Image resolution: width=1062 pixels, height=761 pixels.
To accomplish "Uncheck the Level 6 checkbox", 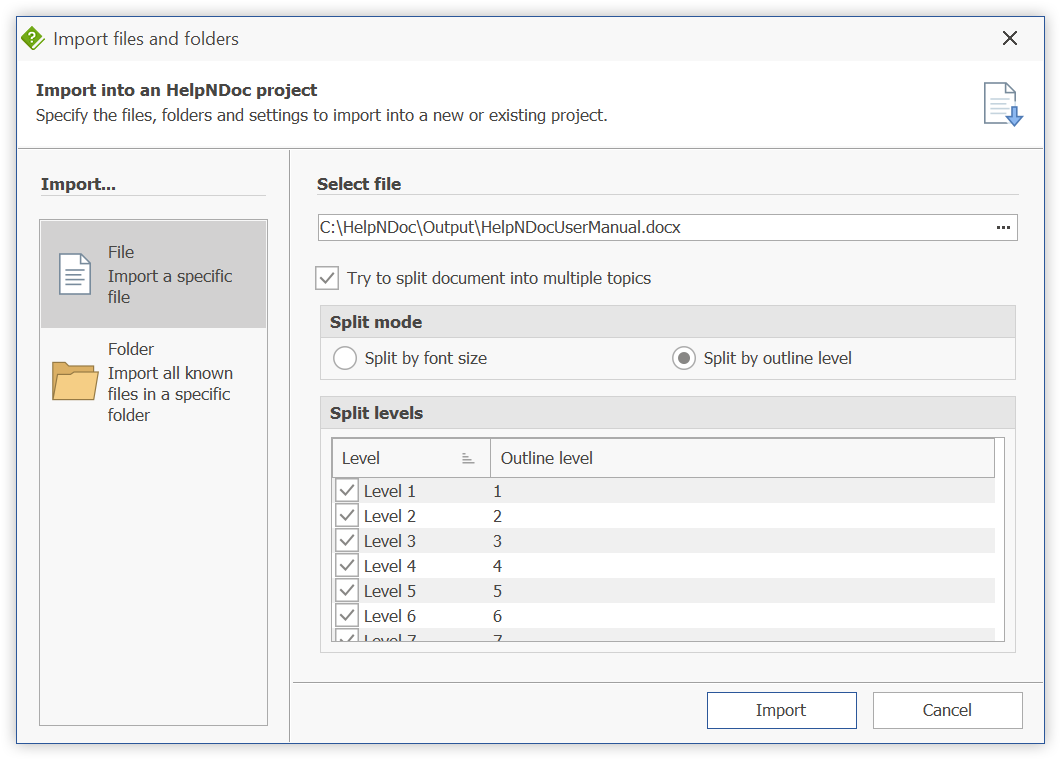I will (x=347, y=615).
